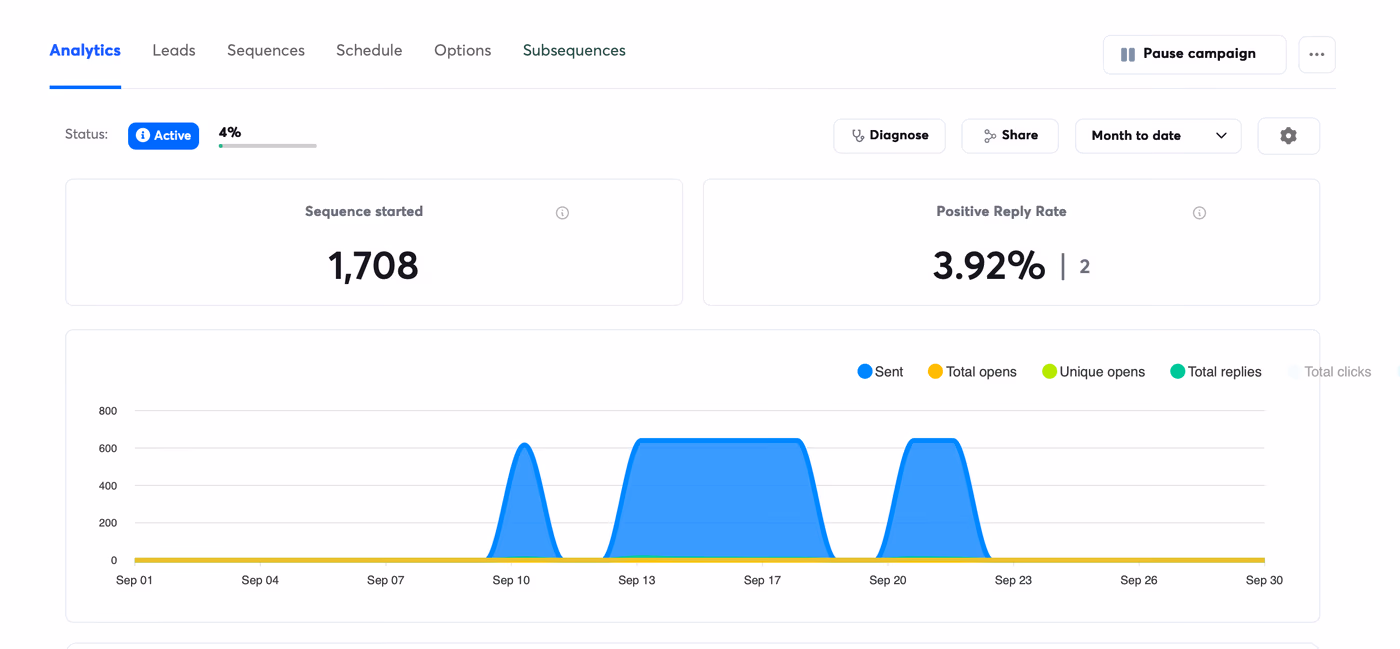This screenshot has height=649, width=1400.
Task: Click the Pause campaign button
Action: coord(1195,54)
